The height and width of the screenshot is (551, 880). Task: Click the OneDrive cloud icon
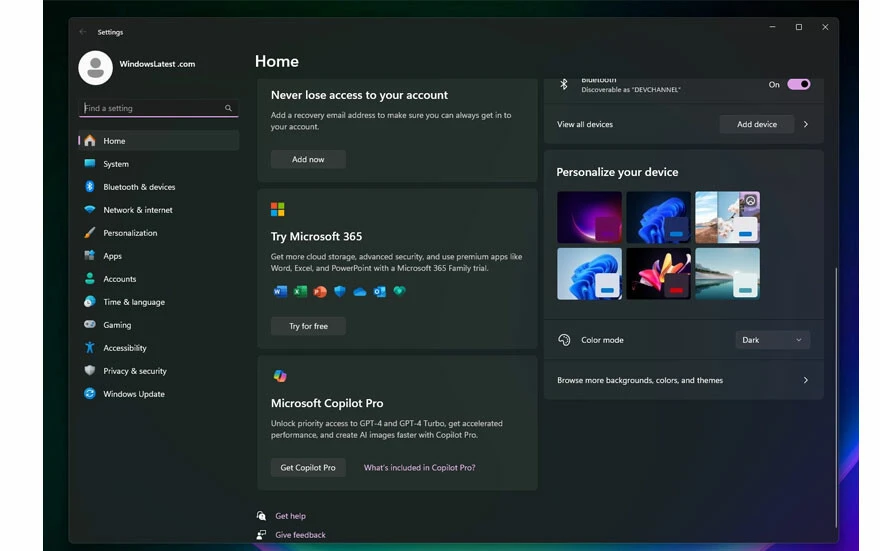(360, 292)
